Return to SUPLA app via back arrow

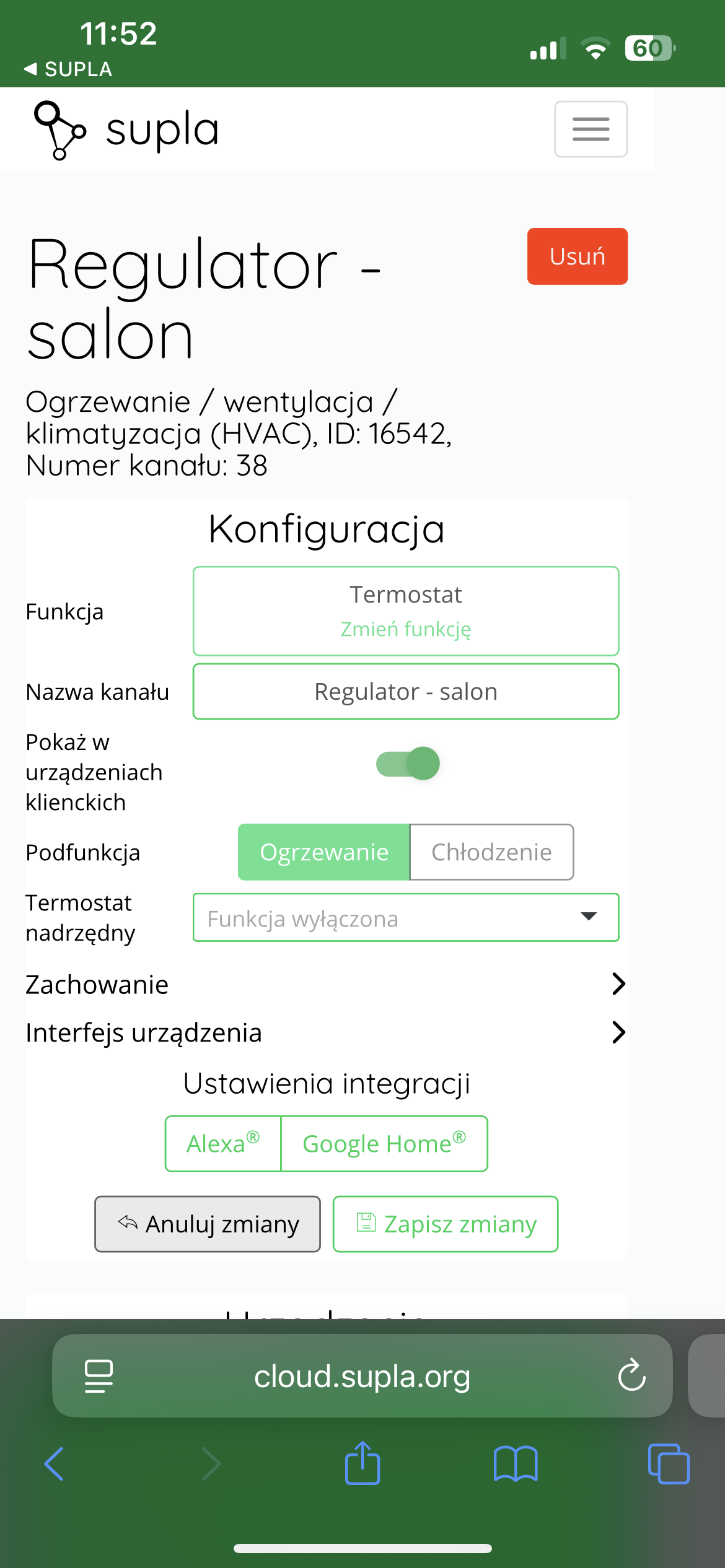[68, 69]
